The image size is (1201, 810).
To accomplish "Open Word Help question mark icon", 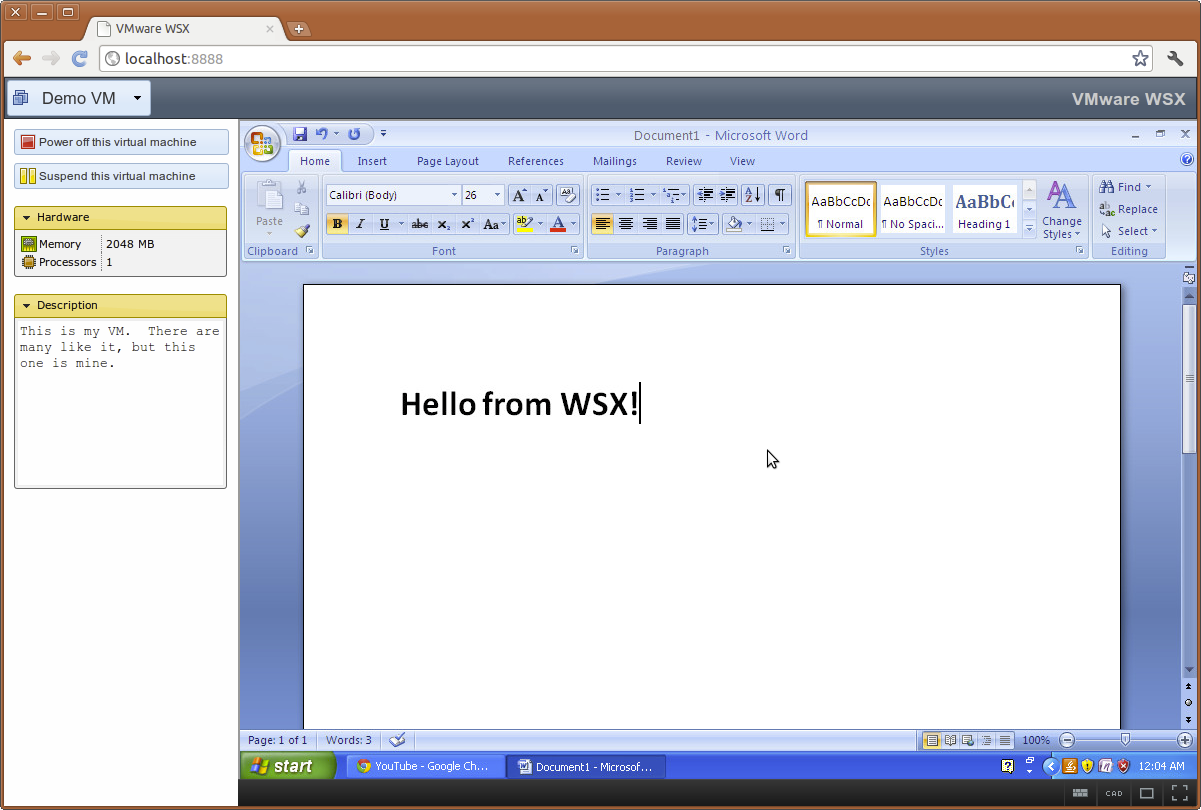I will click(1187, 159).
